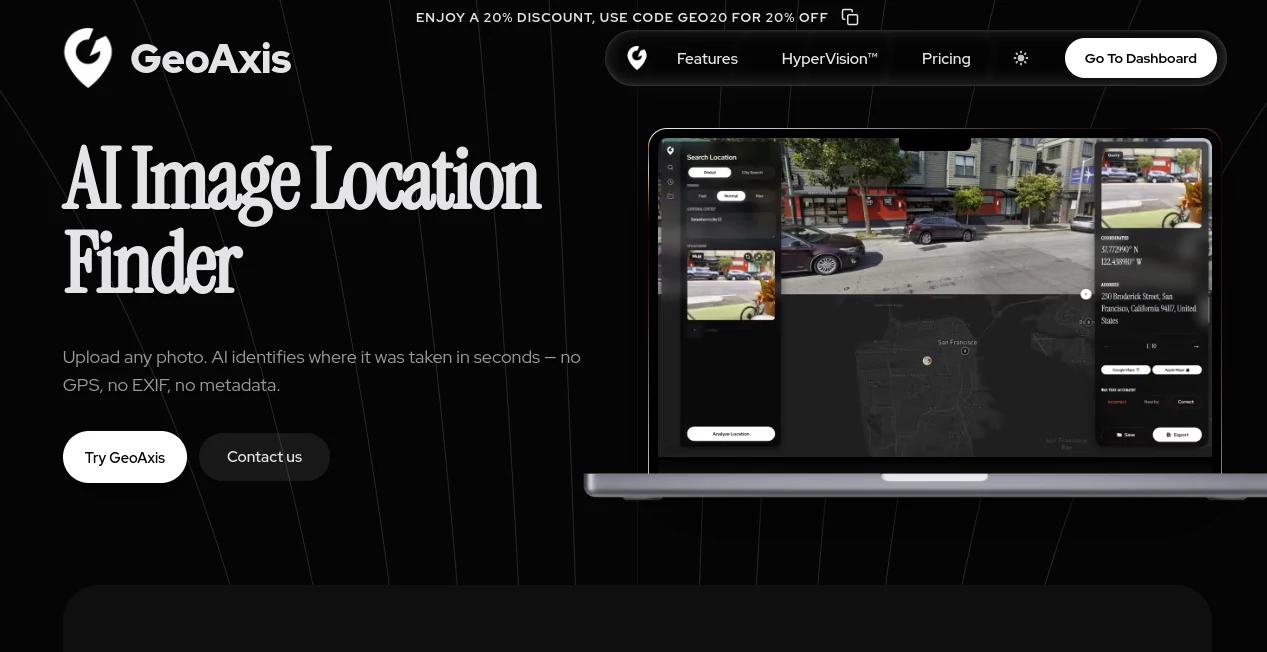
Task: Click the GeoAxis pin logo in header
Action: click(88, 58)
